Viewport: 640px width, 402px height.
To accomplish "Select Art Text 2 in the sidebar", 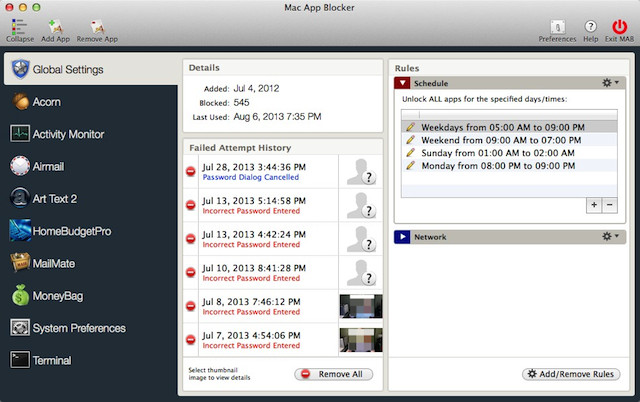I will coord(91,198).
